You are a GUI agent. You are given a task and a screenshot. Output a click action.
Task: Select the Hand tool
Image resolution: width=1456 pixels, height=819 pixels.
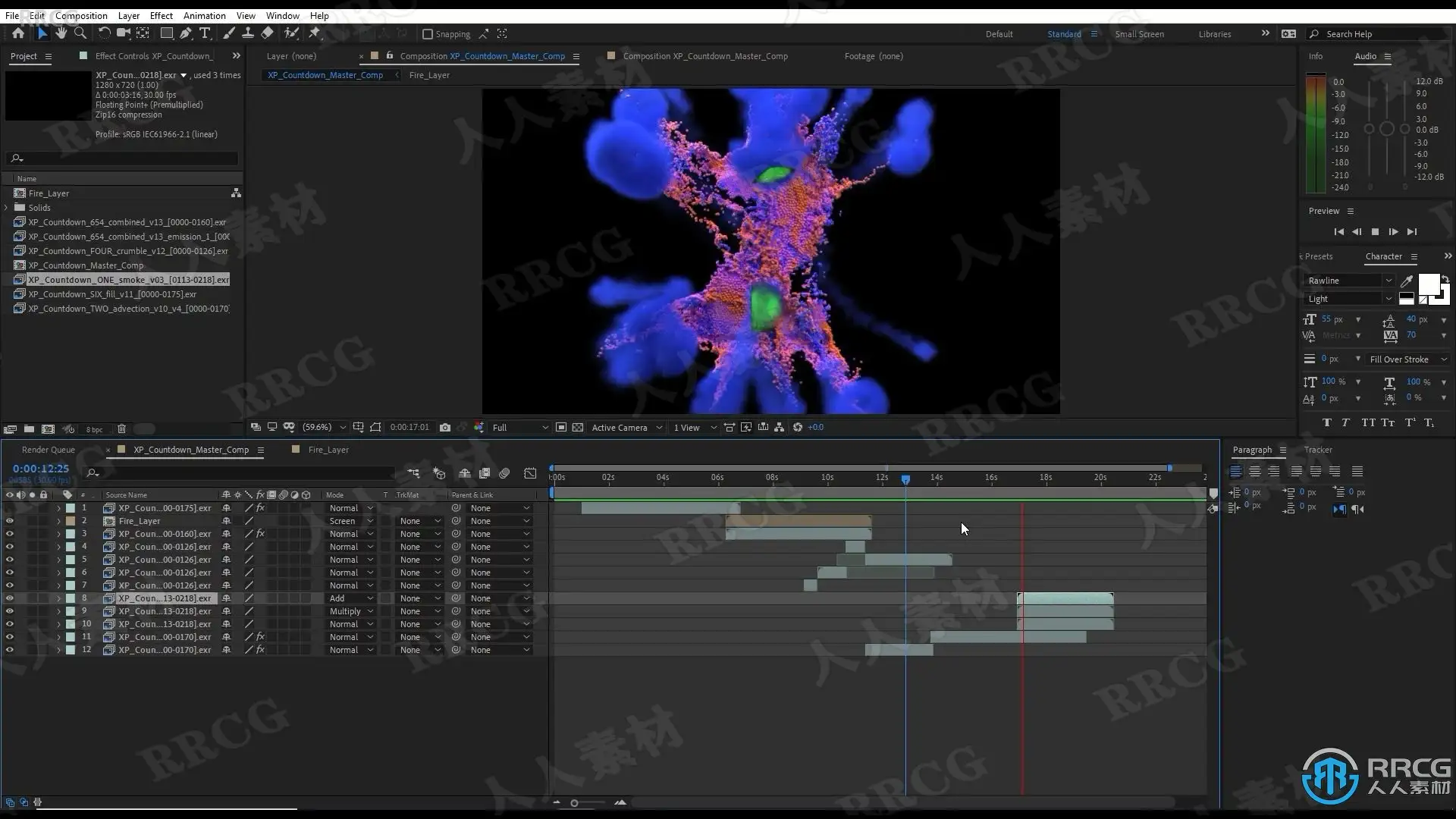(x=61, y=33)
